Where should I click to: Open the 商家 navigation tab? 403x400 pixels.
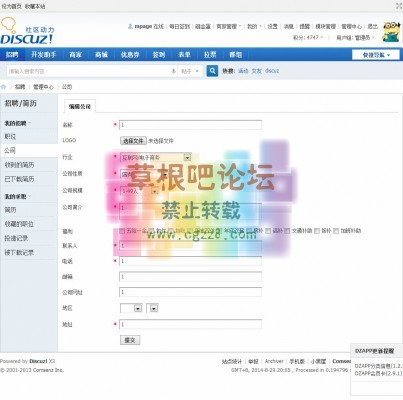76,55
